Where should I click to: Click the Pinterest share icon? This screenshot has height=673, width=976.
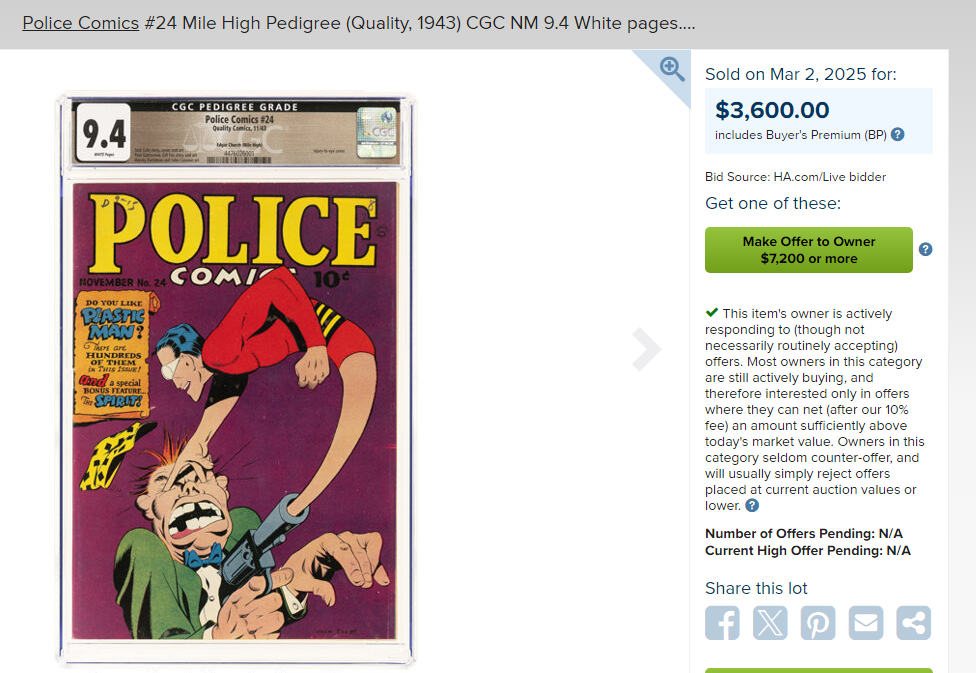point(818,622)
